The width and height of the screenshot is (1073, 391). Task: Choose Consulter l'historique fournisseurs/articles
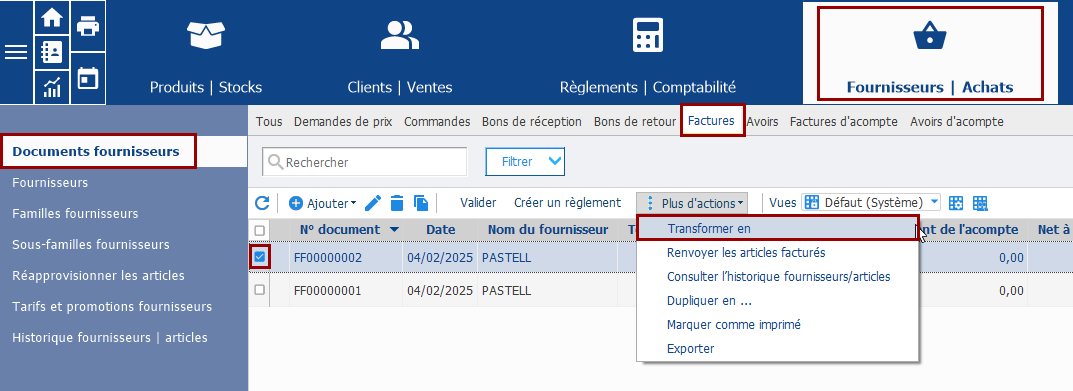[779, 277]
